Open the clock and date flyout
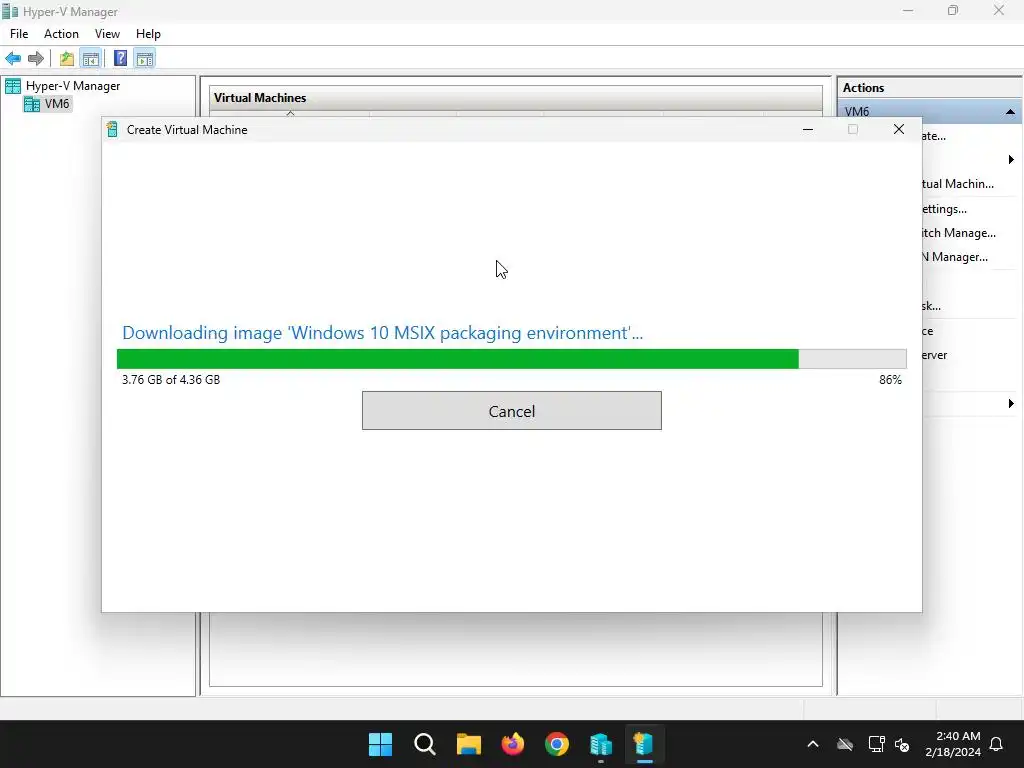The height and width of the screenshot is (768, 1024). click(x=953, y=744)
